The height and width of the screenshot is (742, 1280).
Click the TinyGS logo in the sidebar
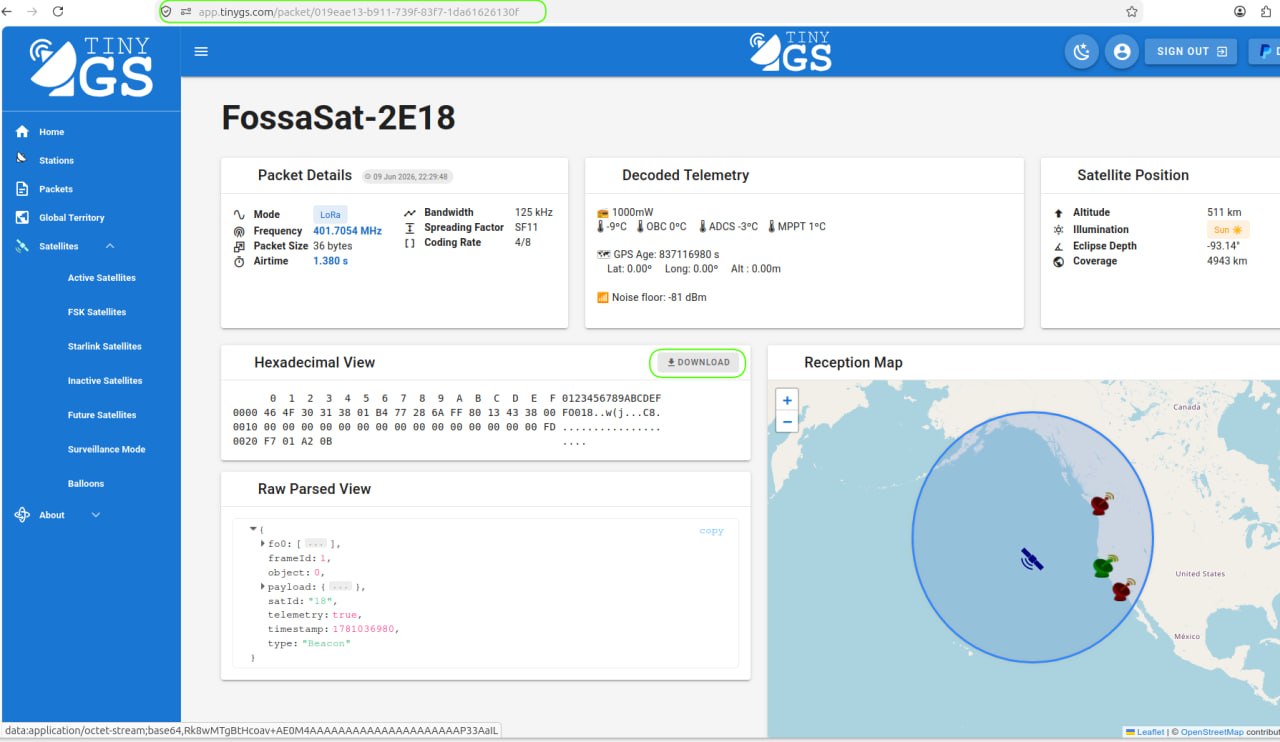tap(91, 67)
